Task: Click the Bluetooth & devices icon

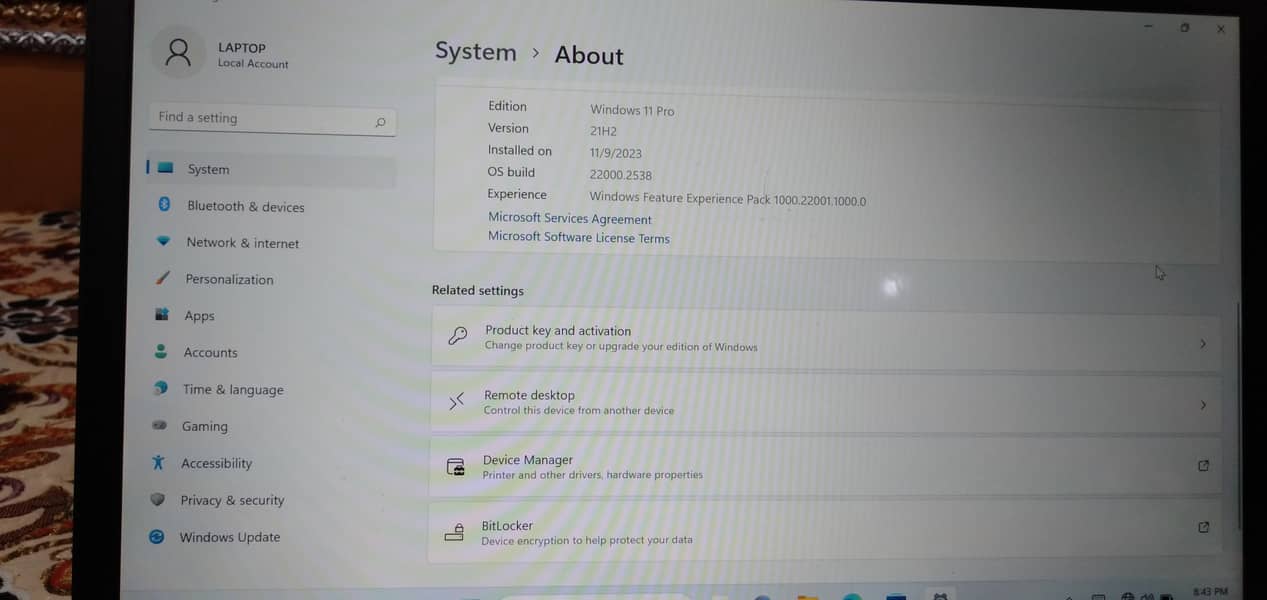Action: [x=164, y=205]
